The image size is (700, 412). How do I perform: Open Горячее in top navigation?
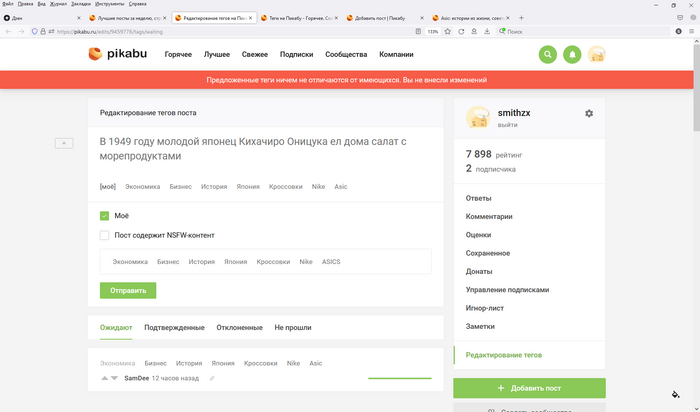[178, 54]
